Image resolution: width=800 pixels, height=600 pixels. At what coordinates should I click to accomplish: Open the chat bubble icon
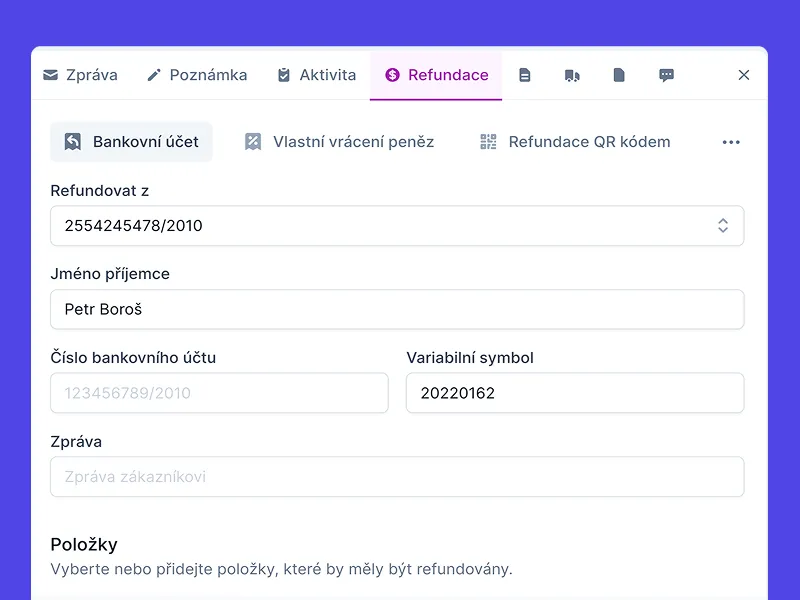tap(666, 74)
